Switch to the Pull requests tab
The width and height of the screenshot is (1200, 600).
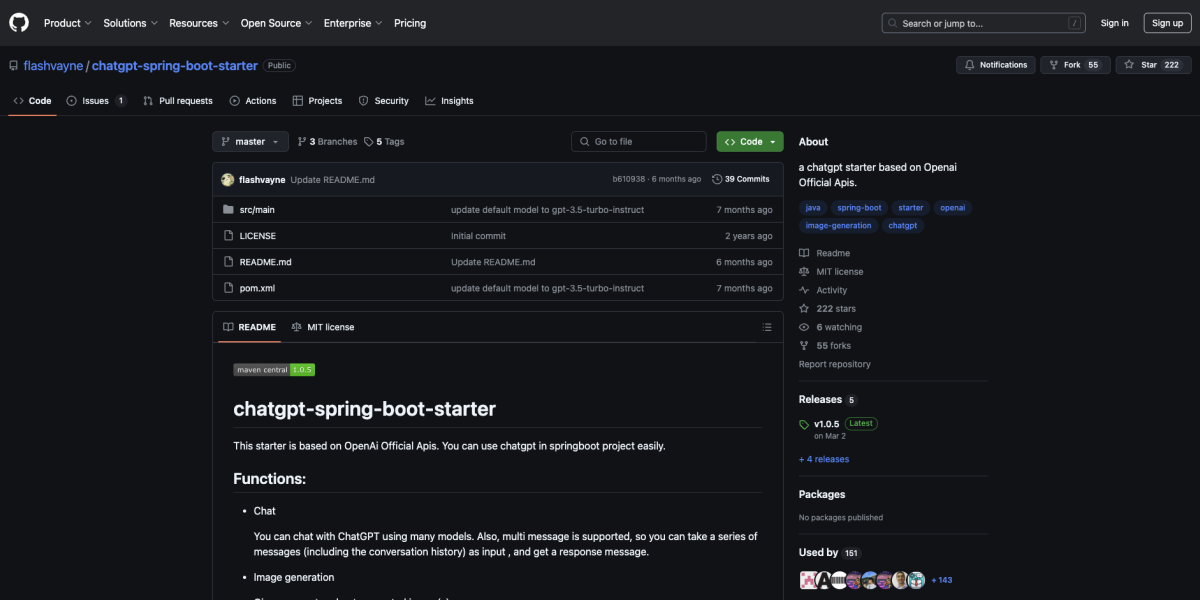pos(177,100)
